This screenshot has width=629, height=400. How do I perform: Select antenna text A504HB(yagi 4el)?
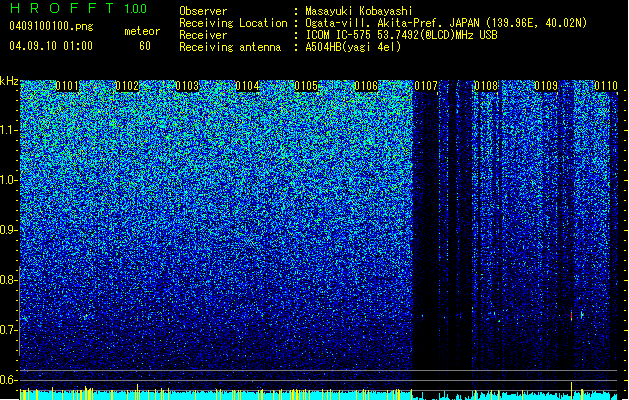coord(353,47)
